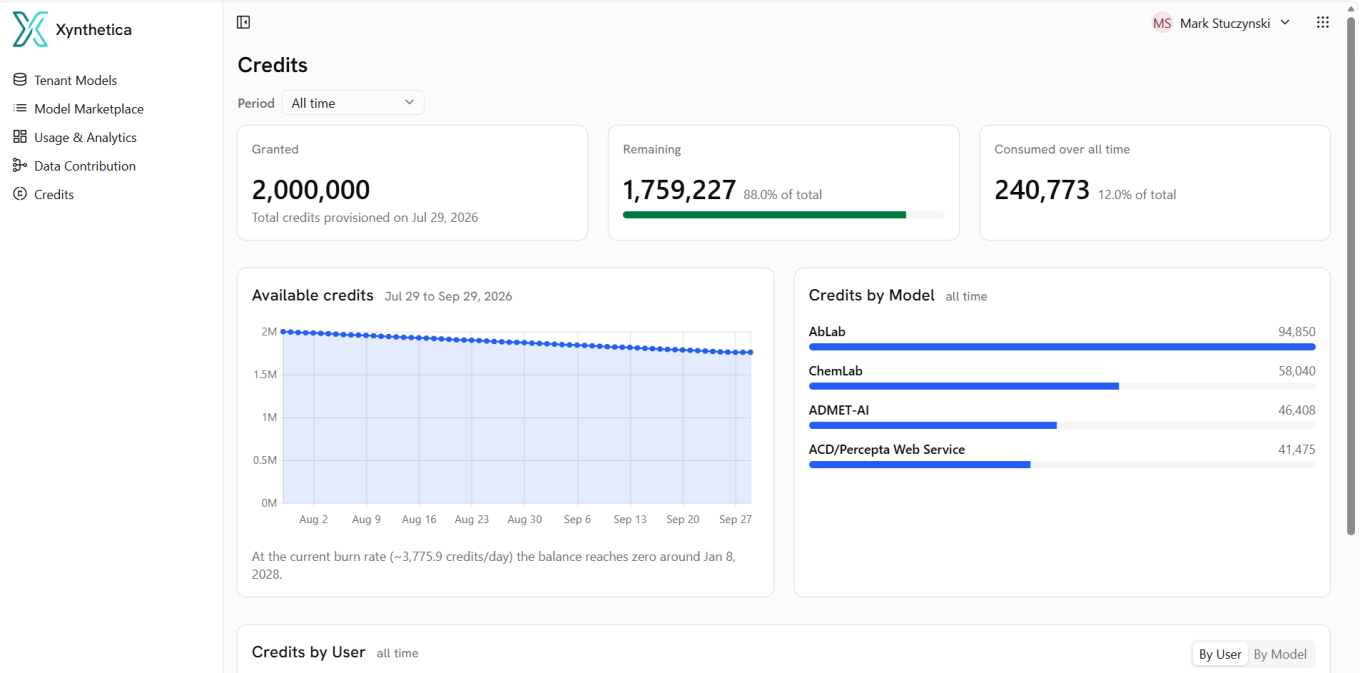Click the ACD/Percepta Web Service usage bar
The height and width of the screenshot is (673, 1360).
pos(1062,464)
